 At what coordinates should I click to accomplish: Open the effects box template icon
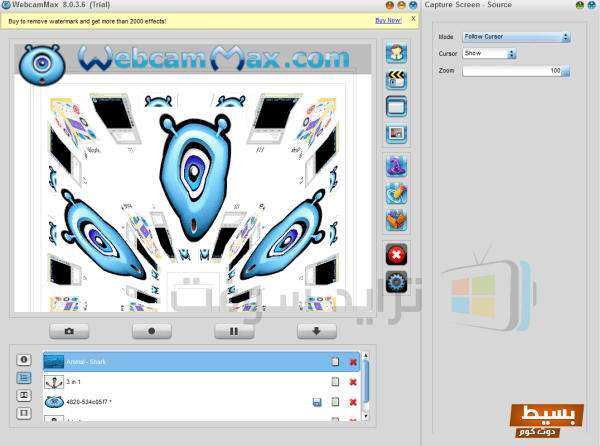coord(396,220)
